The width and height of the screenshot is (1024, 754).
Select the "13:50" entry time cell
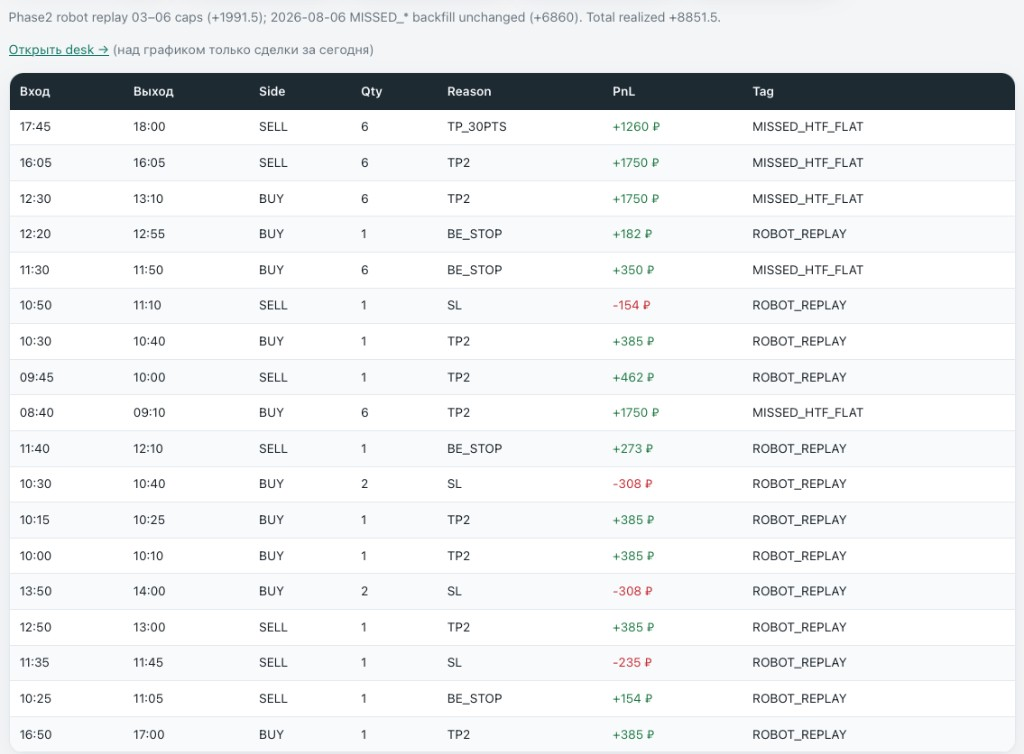pyautogui.click(x=35, y=591)
